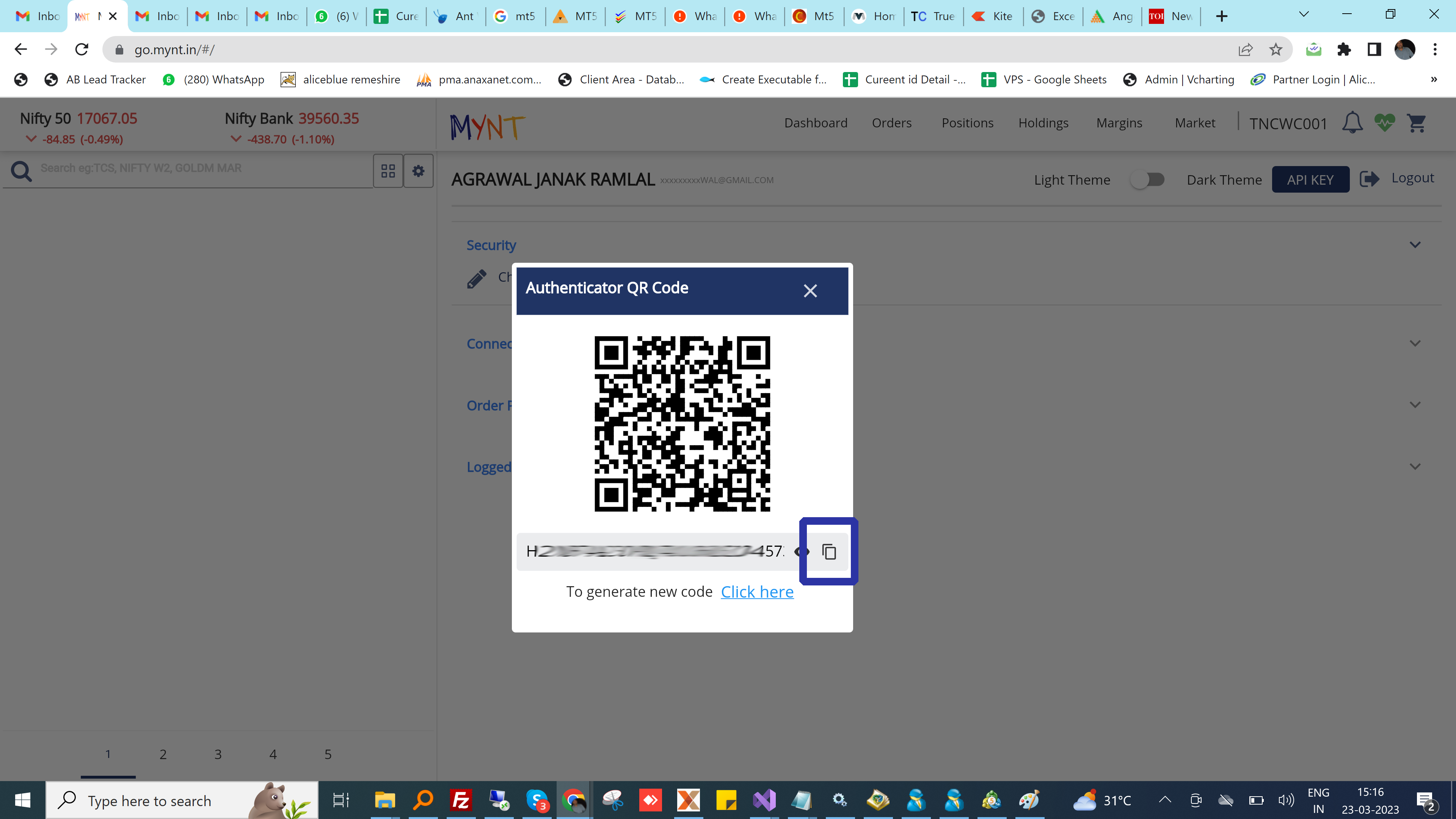Image resolution: width=1456 pixels, height=819 pixels.
Task: Open the Margins page
Action: [1119, 122]
